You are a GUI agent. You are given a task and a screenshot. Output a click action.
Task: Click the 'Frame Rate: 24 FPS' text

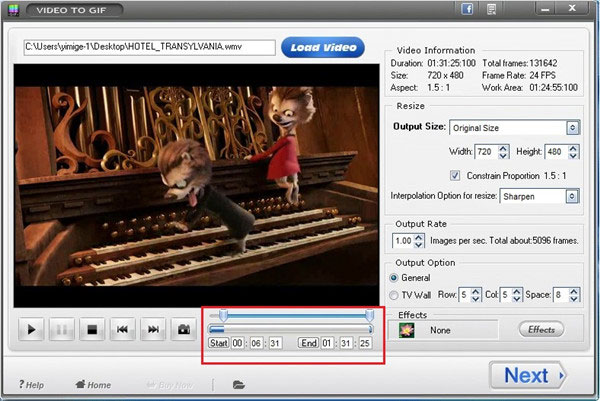click(x=519, y=75)
